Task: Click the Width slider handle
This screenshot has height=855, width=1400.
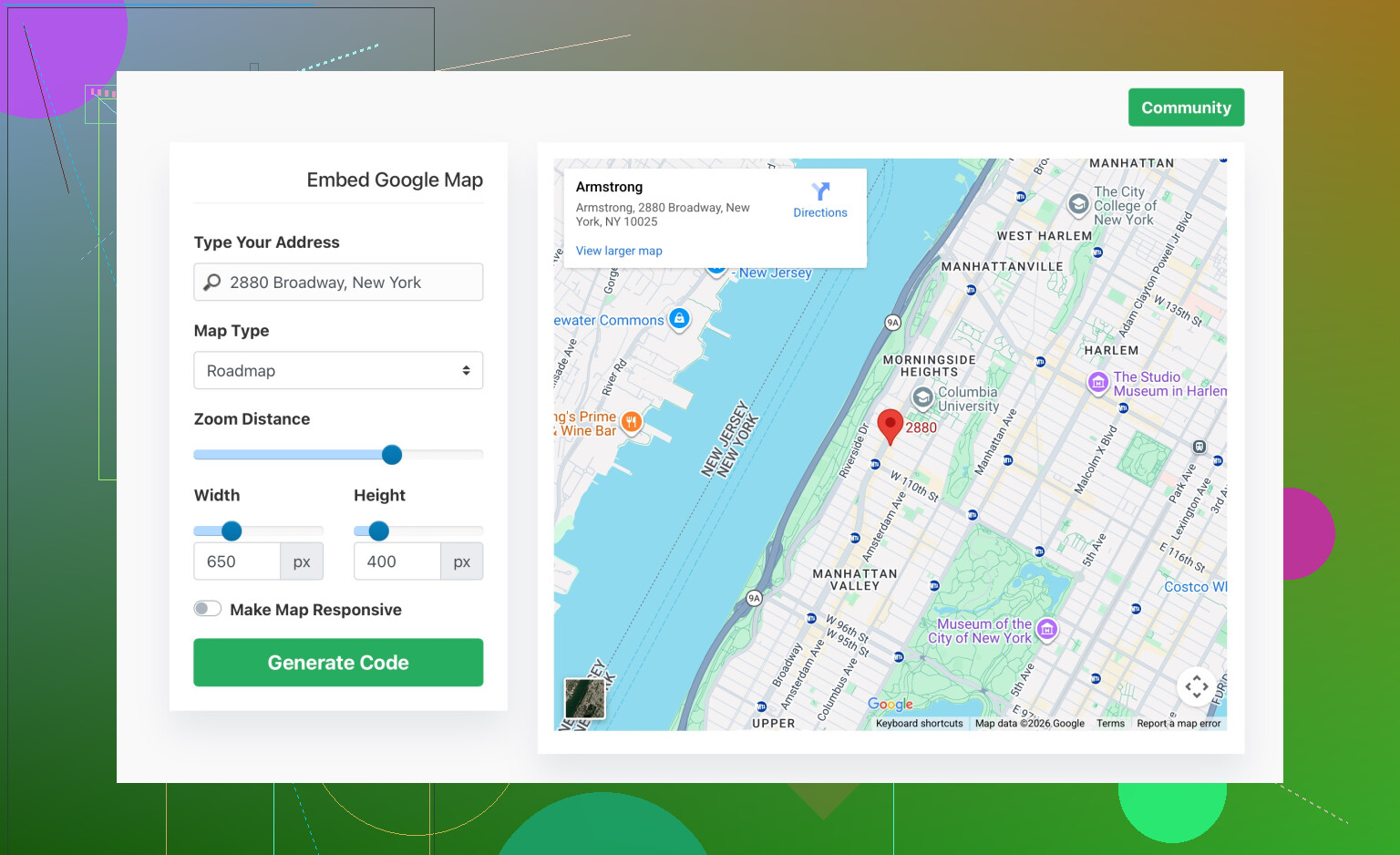Action: (x=232, y=531)
